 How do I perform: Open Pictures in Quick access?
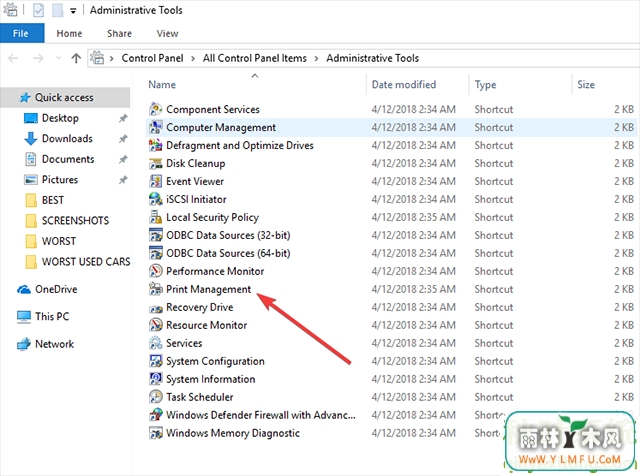[x=60, y=180]
